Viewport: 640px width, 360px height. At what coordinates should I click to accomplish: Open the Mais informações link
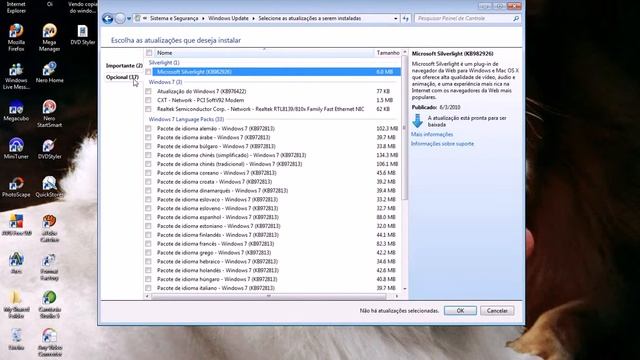click(432, 134)
